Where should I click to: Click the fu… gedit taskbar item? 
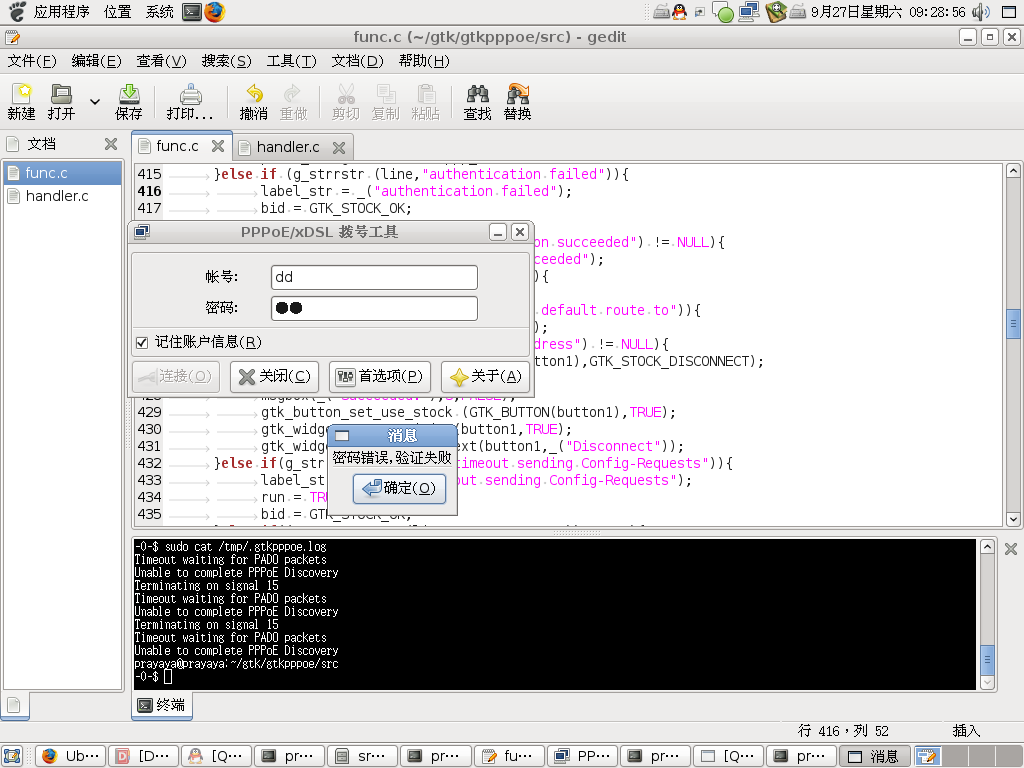click(x=509, y=756)
